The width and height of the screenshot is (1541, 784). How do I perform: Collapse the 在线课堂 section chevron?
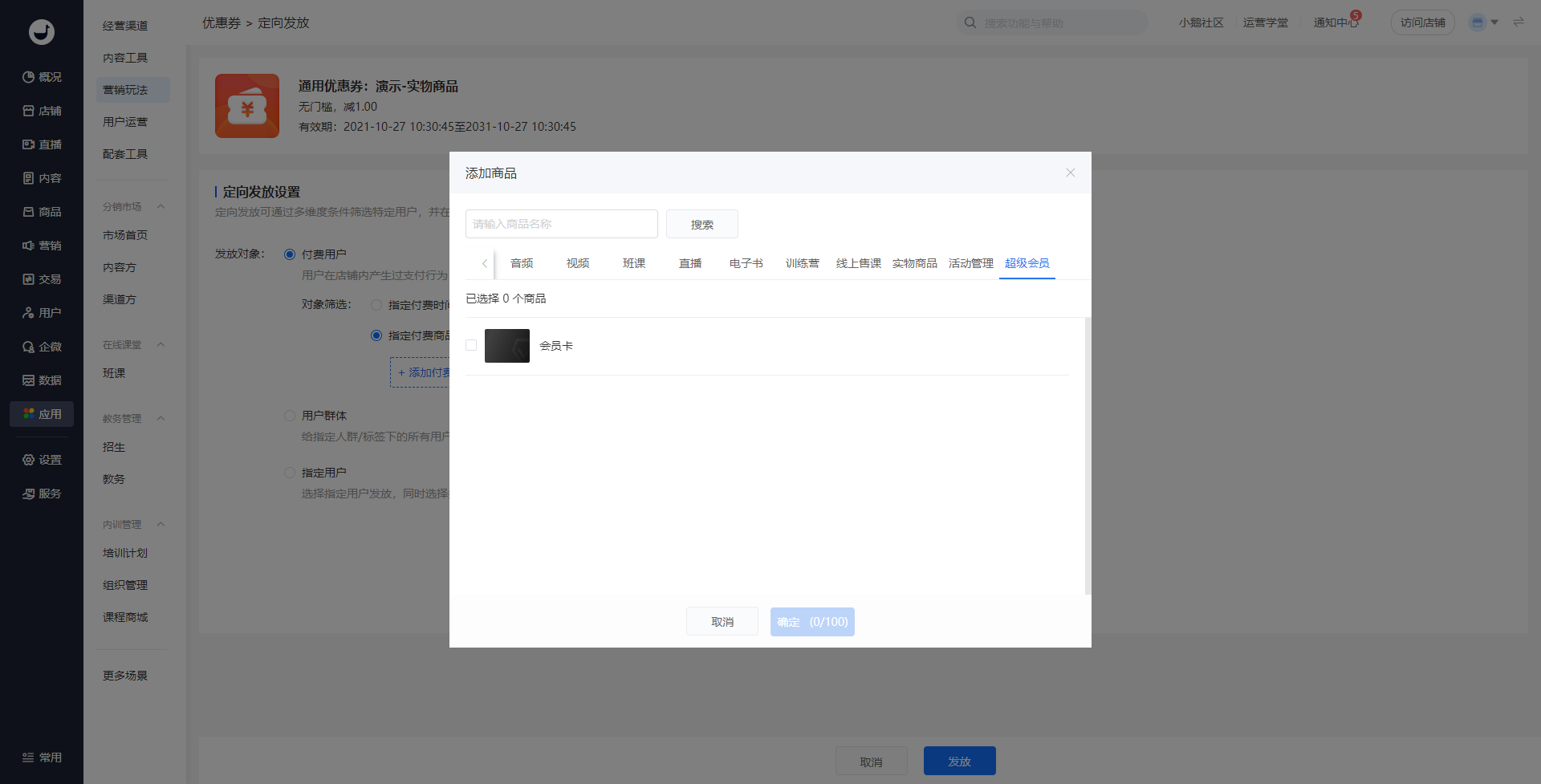pyautogui.click(x=161, y=345)
